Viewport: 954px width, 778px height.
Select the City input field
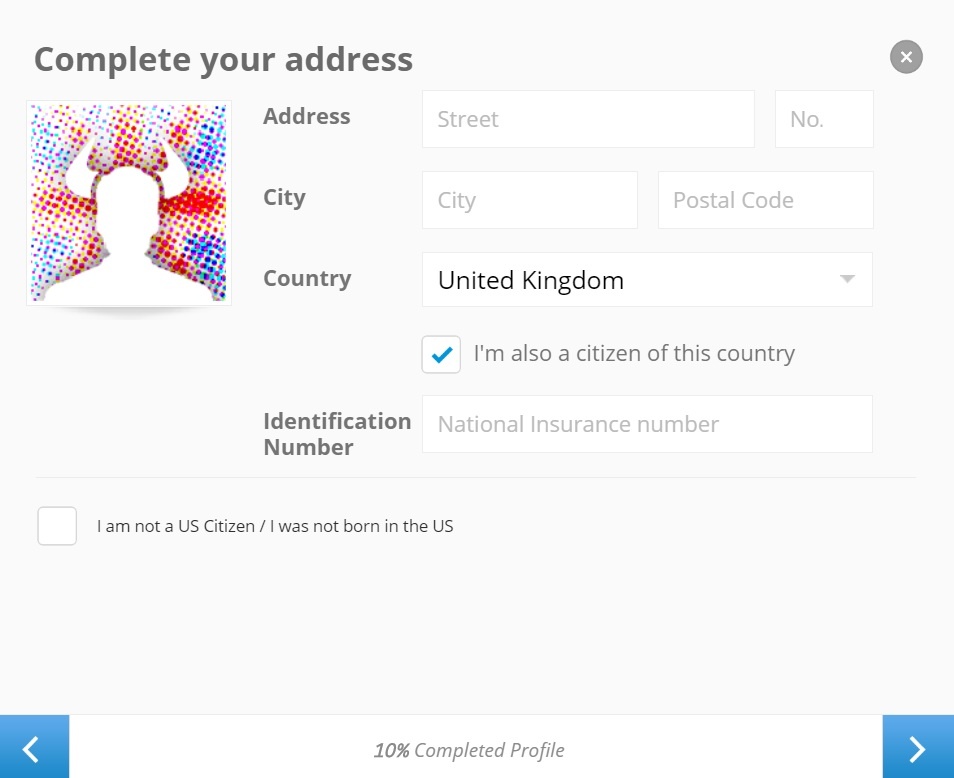[x=529, y=200]
